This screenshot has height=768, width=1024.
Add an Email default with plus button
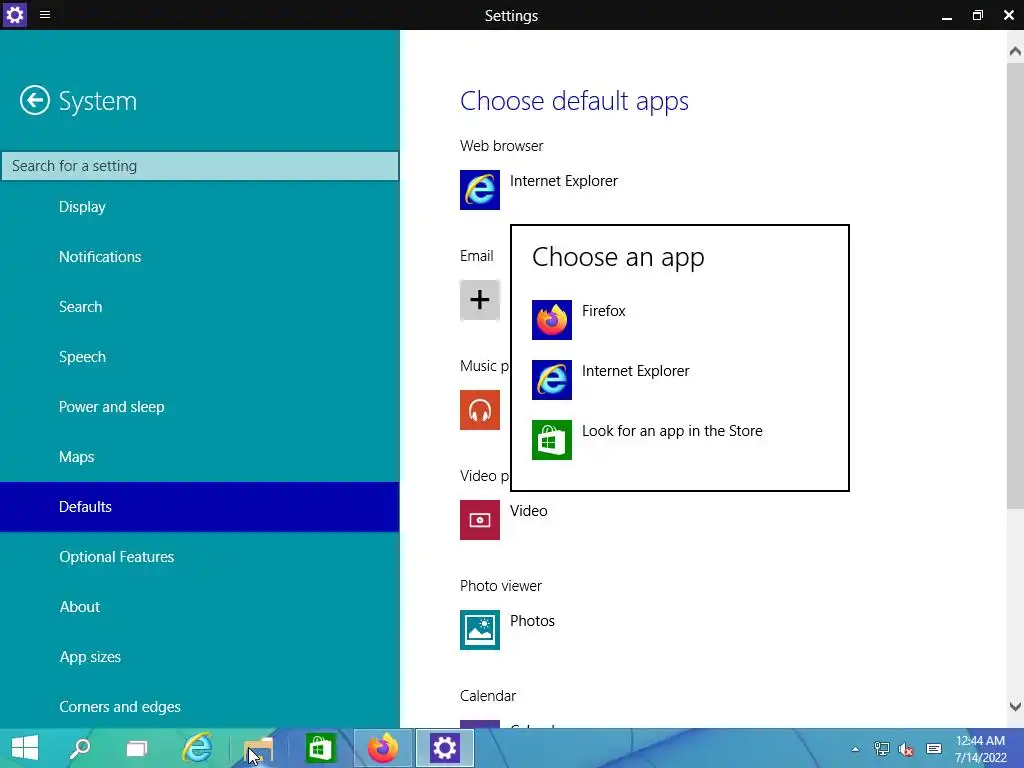[x=479, y=300]
